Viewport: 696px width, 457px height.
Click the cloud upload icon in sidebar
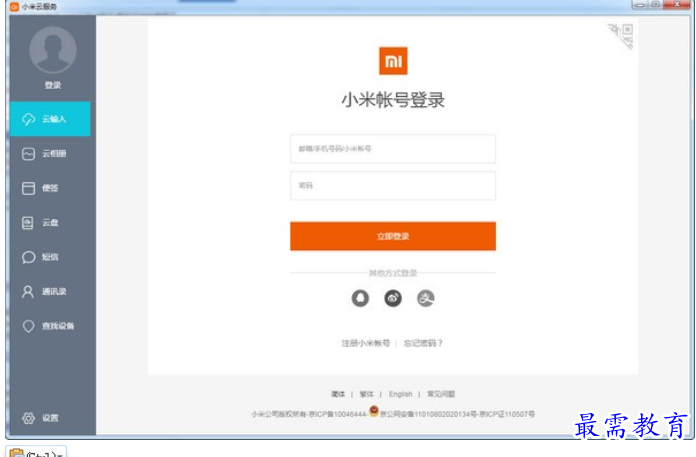[28, 119]
